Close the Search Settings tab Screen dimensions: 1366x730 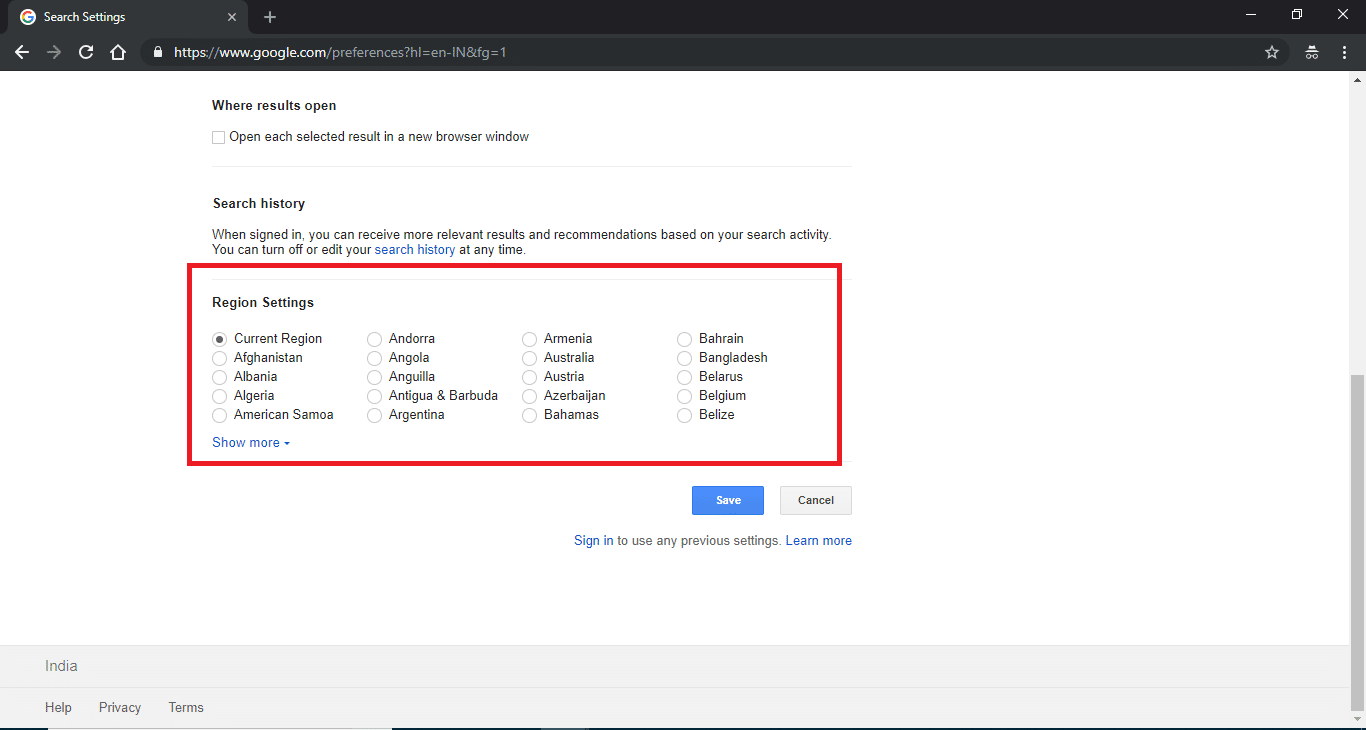(232, 17)
